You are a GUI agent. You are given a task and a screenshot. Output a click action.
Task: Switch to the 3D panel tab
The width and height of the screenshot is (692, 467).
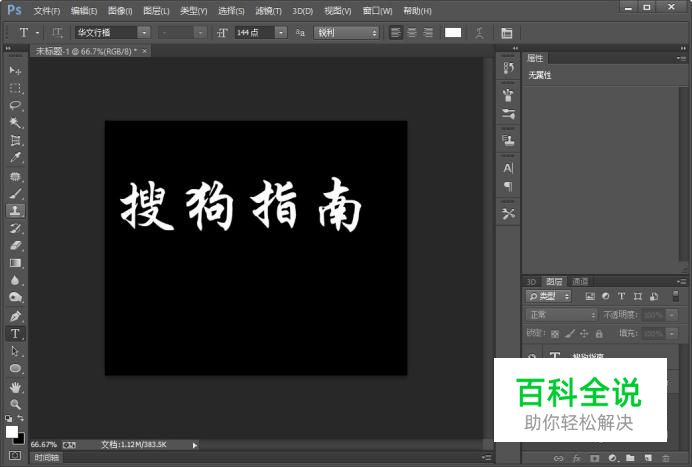(x=531, y=282)
